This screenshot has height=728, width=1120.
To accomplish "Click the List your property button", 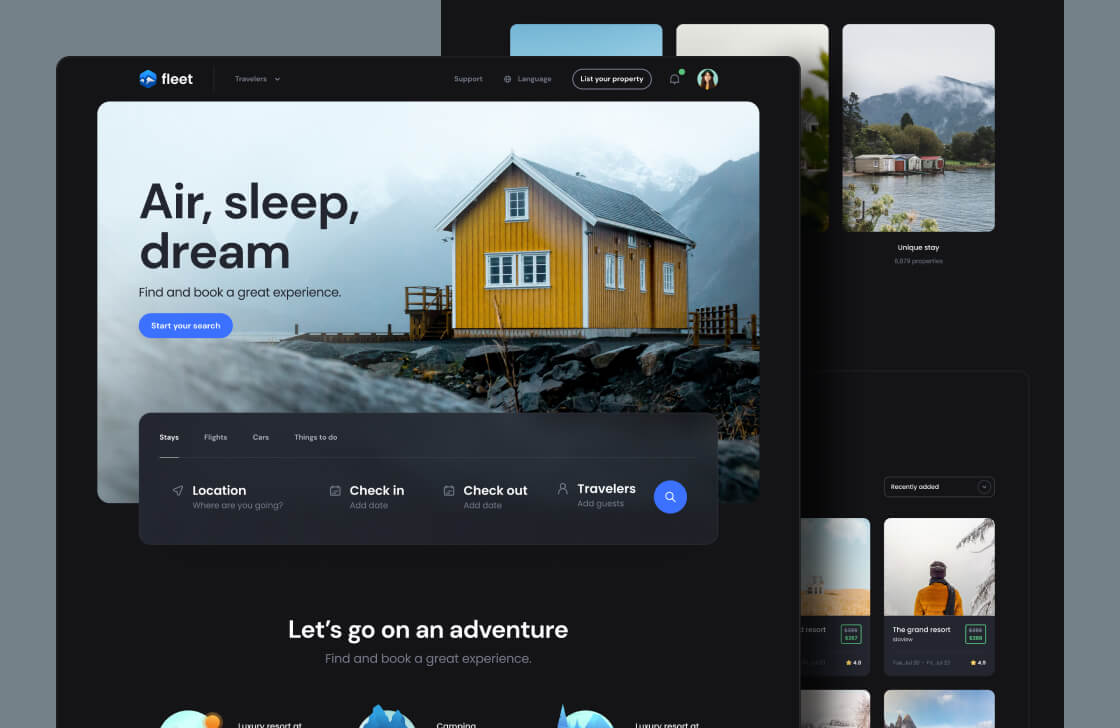I will [x=611, y=79].
